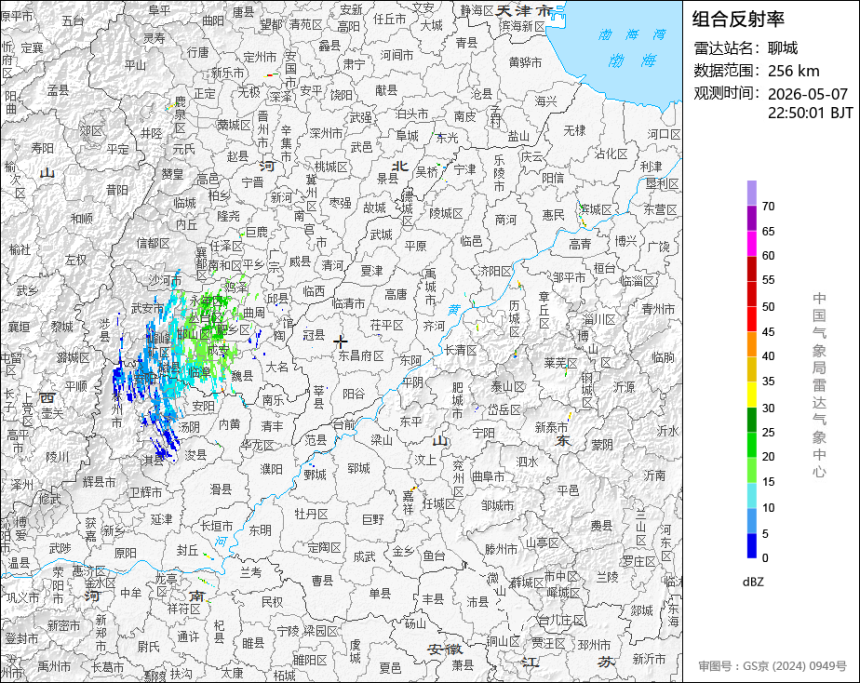This screenshot has width=860, height=683.
Task: Click the observation date 2026-05-07
Action: click(807, 94)
